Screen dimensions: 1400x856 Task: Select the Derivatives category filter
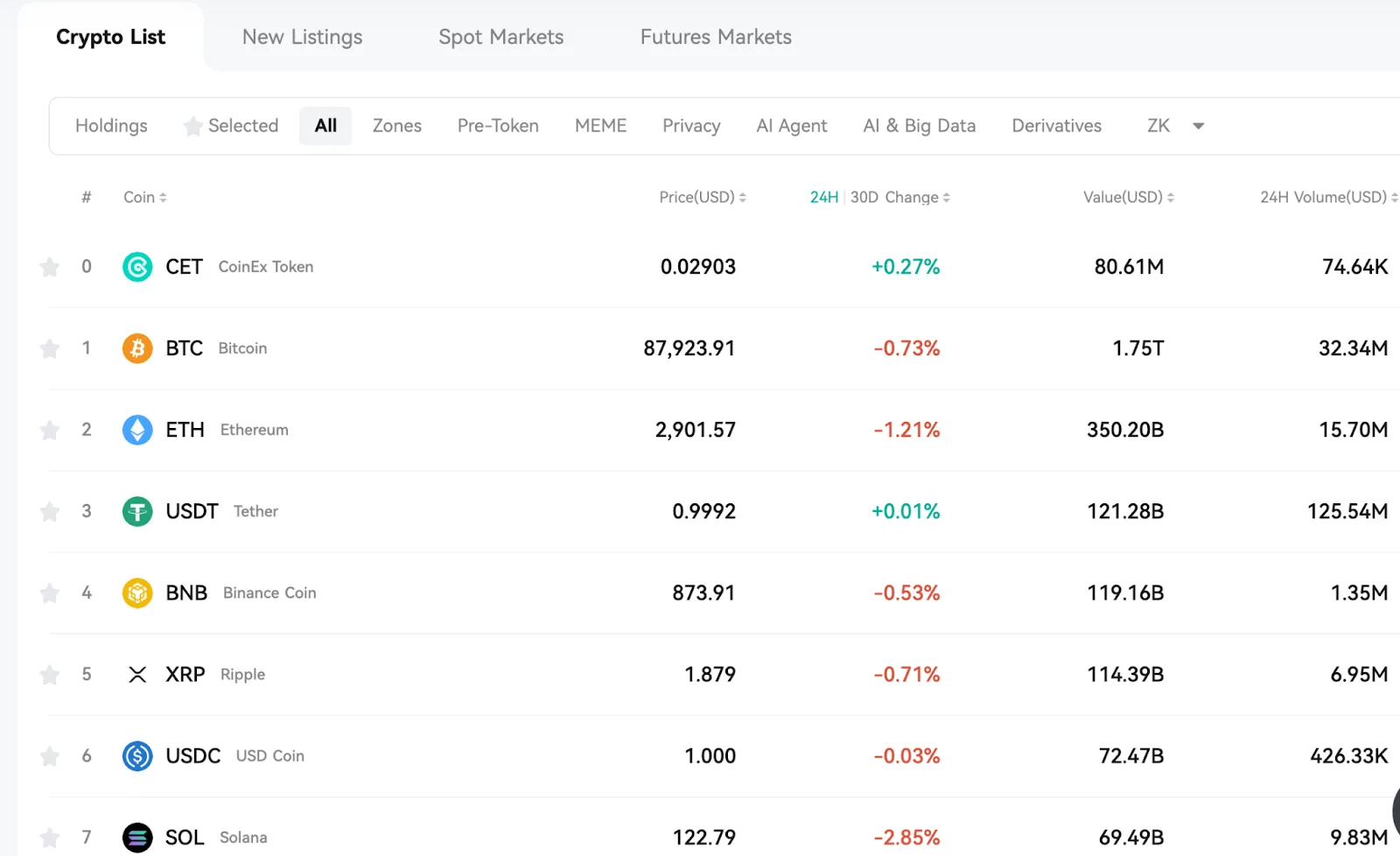point(1057,126)
